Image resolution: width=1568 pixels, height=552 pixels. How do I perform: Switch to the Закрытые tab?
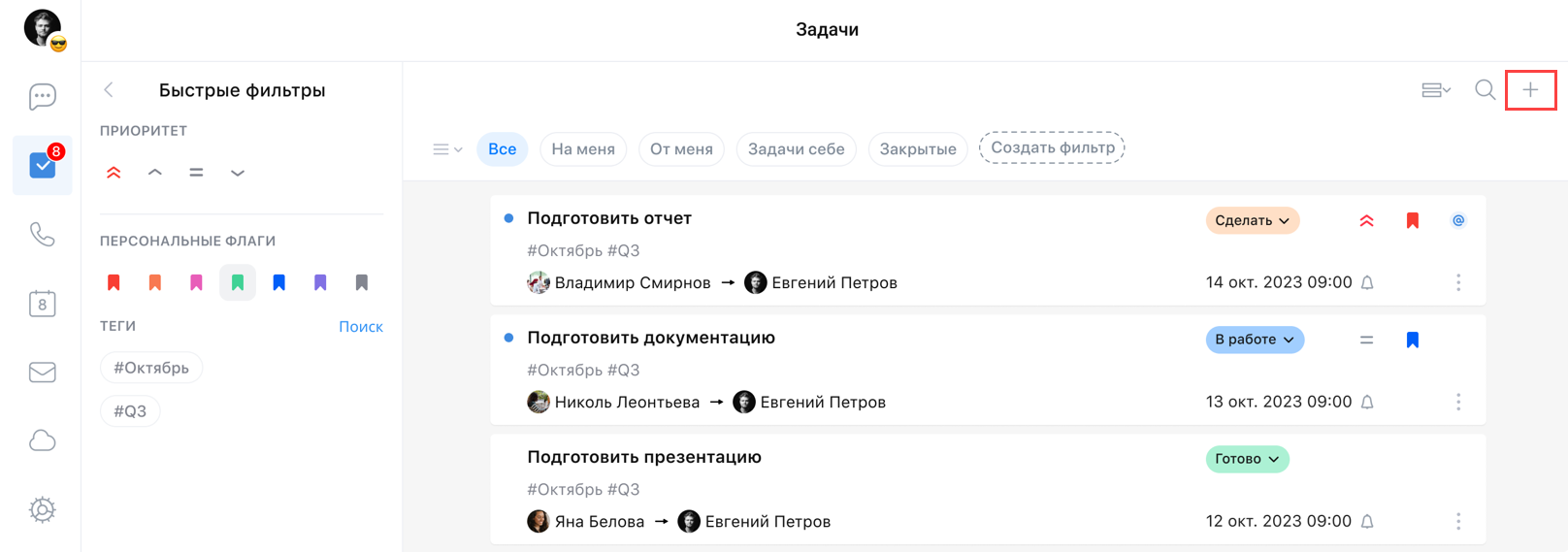pos(917,149)
